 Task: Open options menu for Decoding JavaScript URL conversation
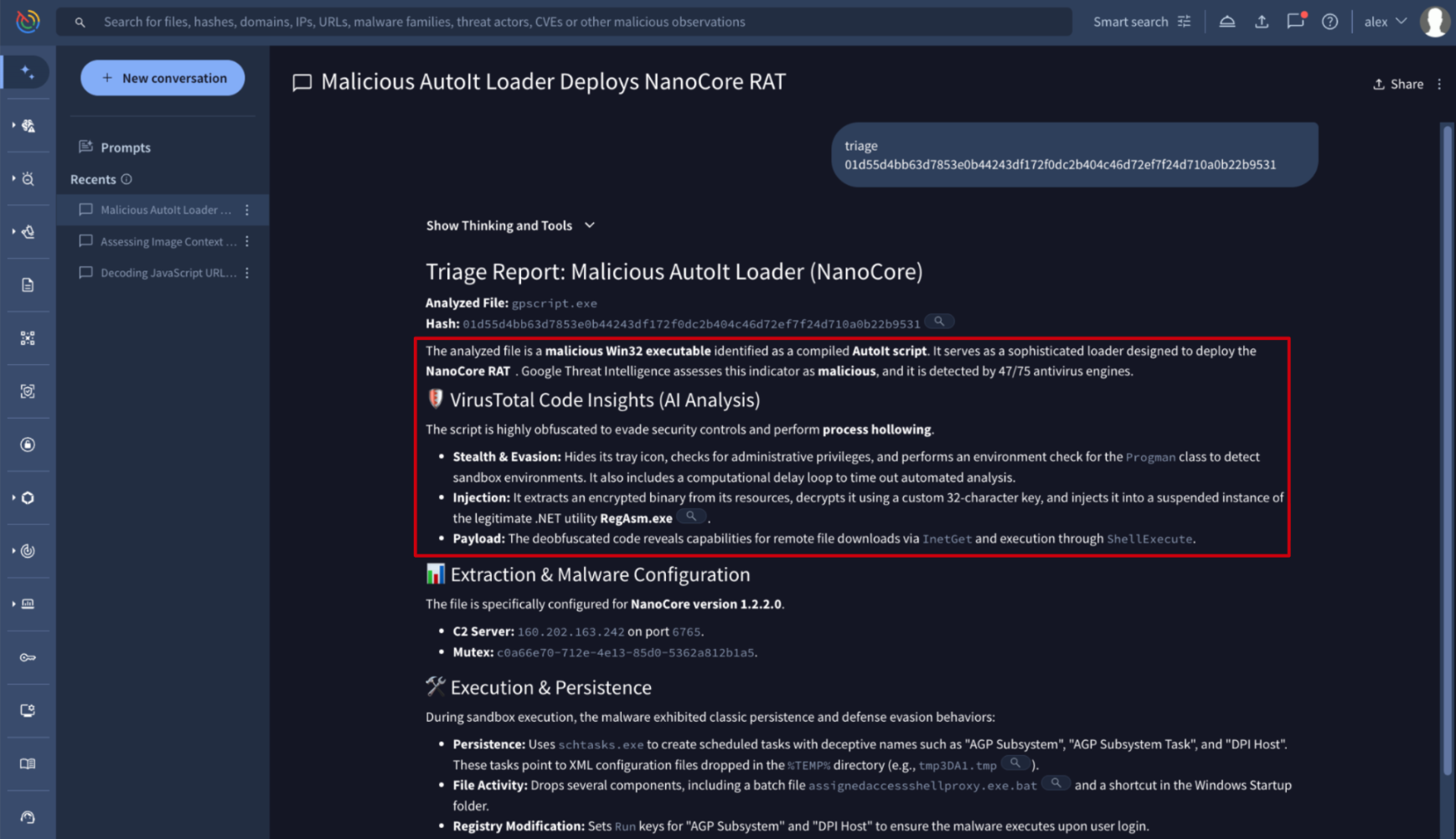247,273
